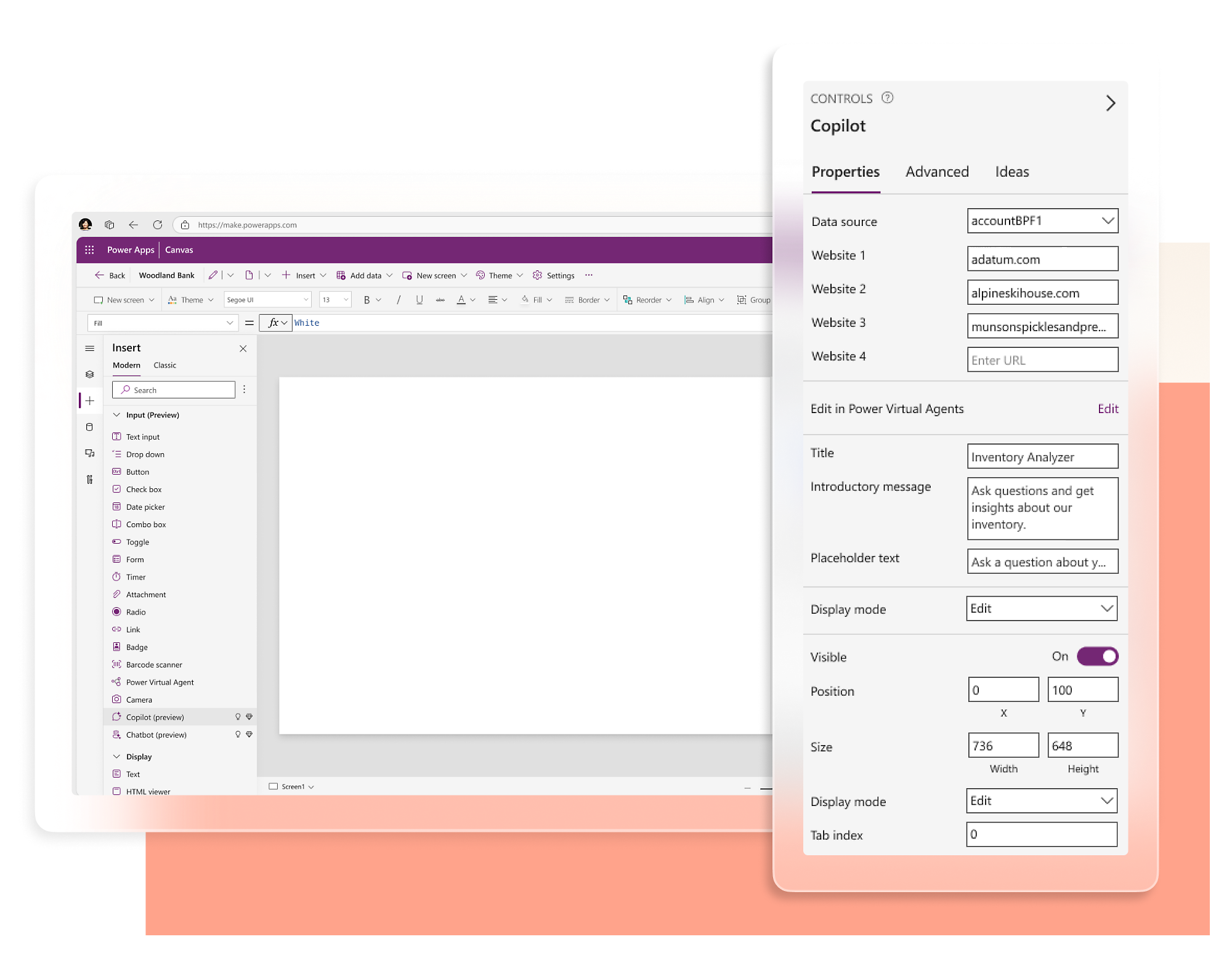Viewport: 1232px width, 979px height.
Task: Click the Power Virtual Agent insert icon
Action: 115,680
